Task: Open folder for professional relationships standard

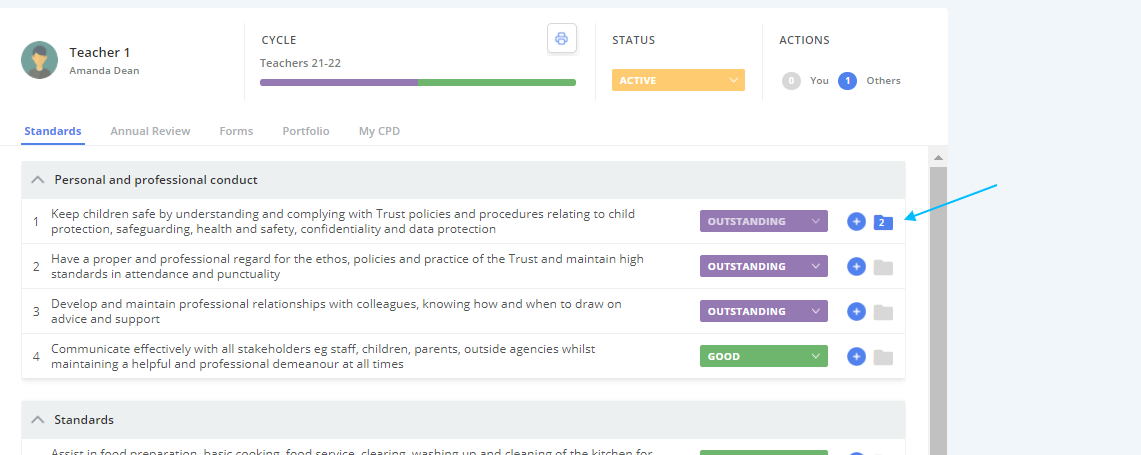Action: 883,312
